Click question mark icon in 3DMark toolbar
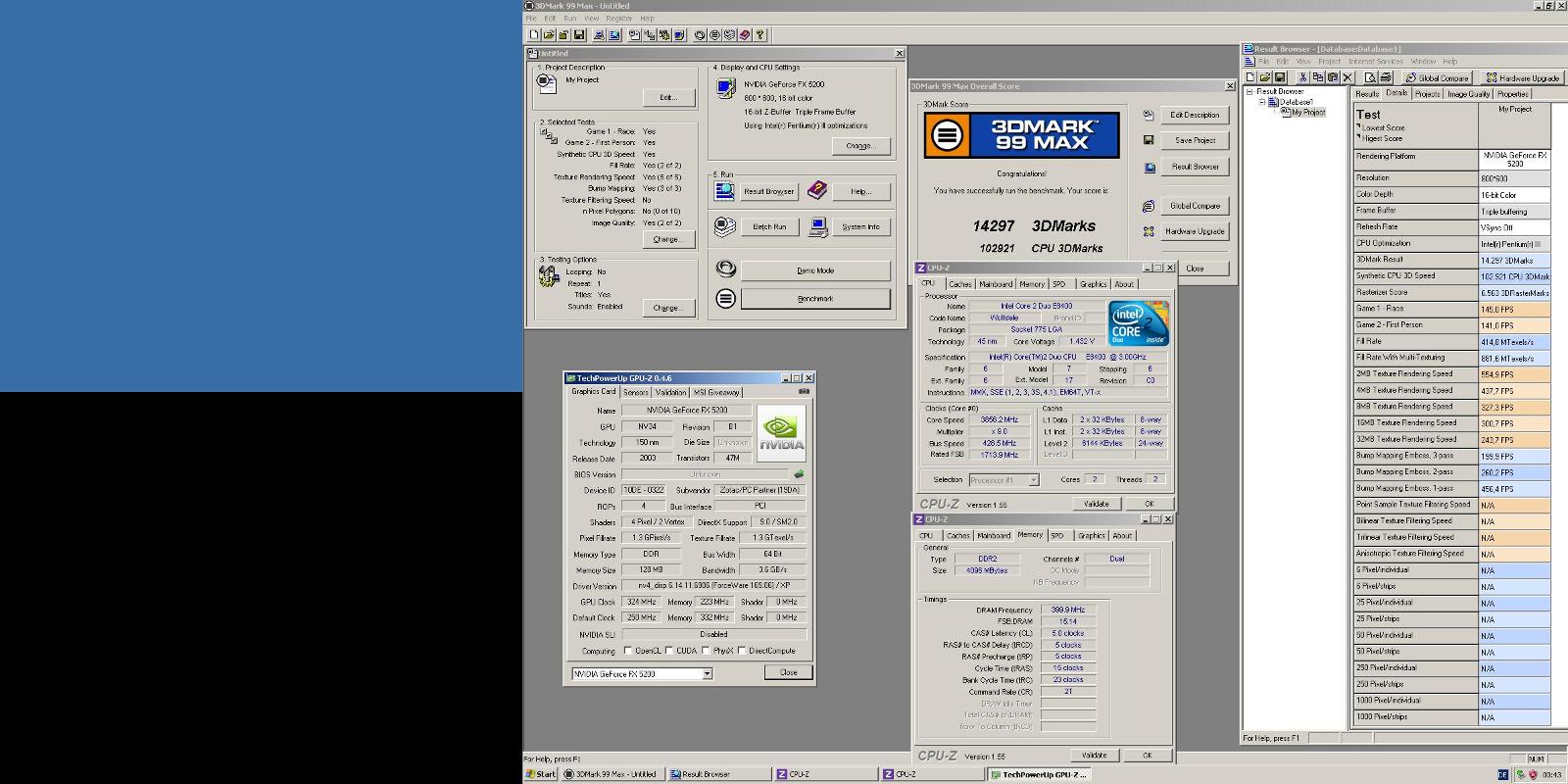The image size is (1568, 784). [x=760, y=35]
